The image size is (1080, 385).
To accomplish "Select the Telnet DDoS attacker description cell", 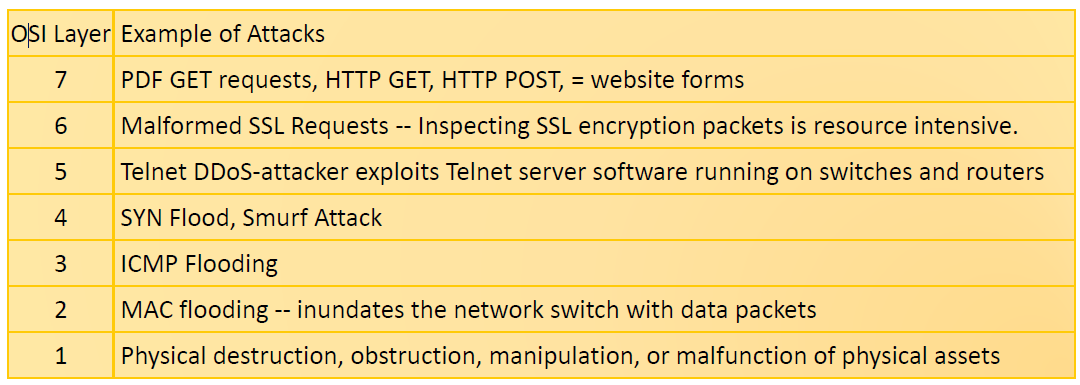I will [592, 171].
